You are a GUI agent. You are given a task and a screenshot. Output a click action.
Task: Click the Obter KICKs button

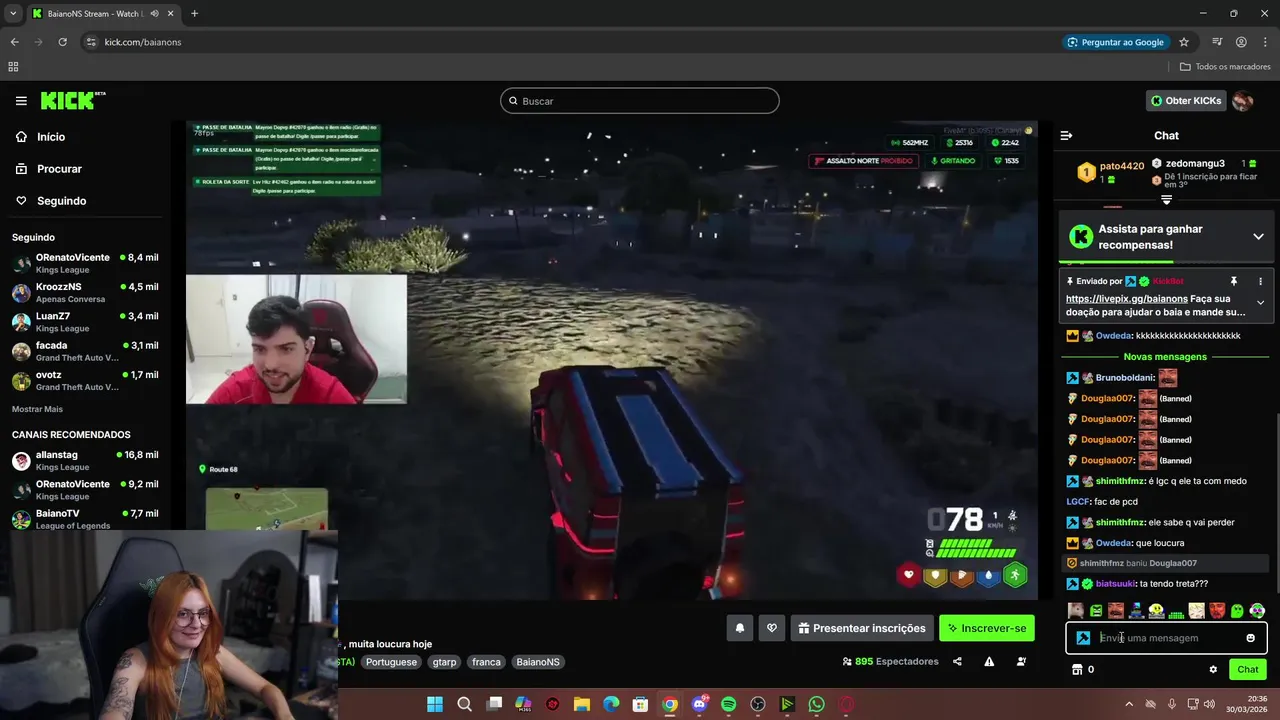(1185, 101)
